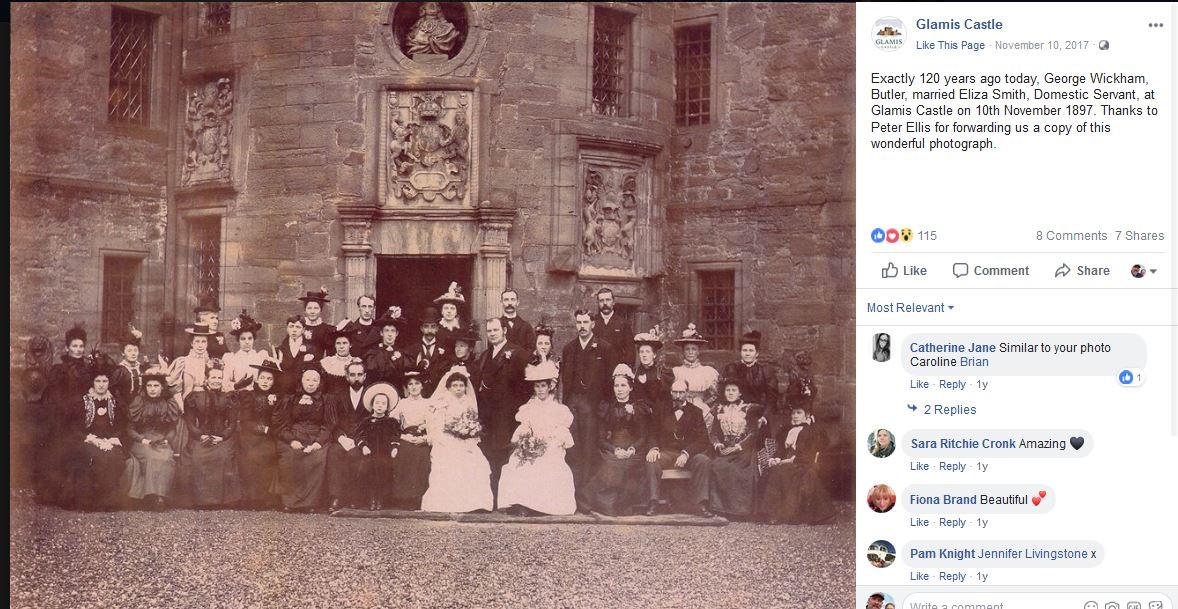Screen dimensions: 1178x609
Task: Click the public globe privacy icon
Action: (1104, 45)
